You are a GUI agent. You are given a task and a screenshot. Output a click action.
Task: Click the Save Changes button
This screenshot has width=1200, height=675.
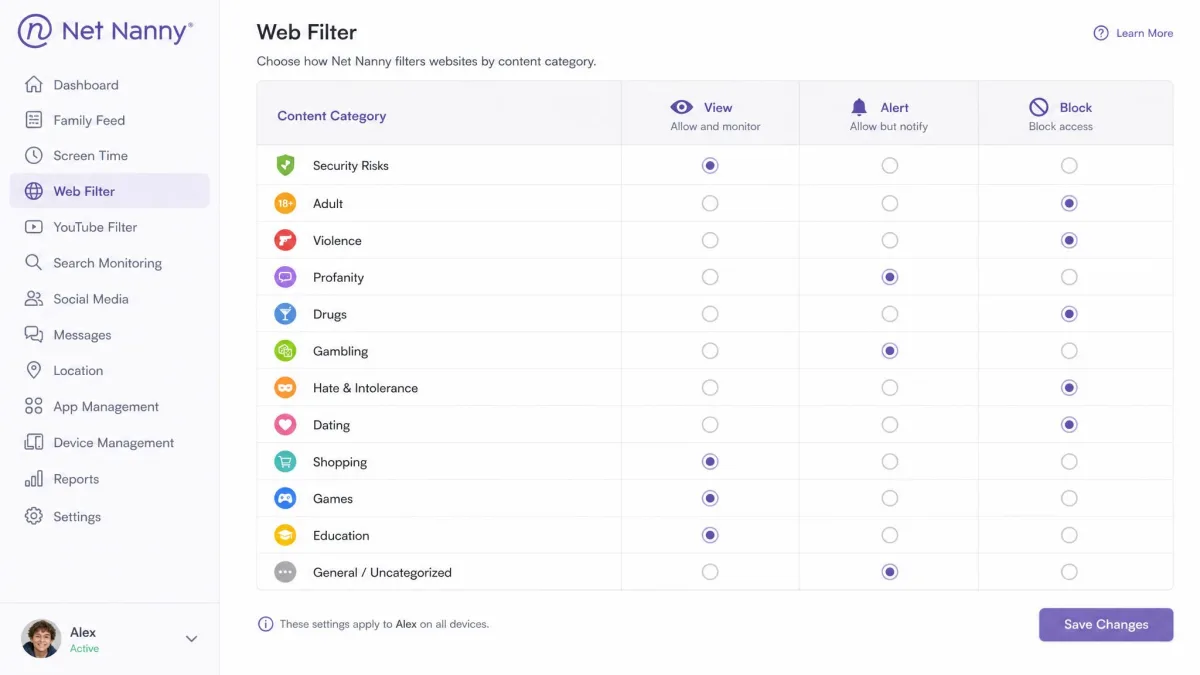[x=1106, y=624]
